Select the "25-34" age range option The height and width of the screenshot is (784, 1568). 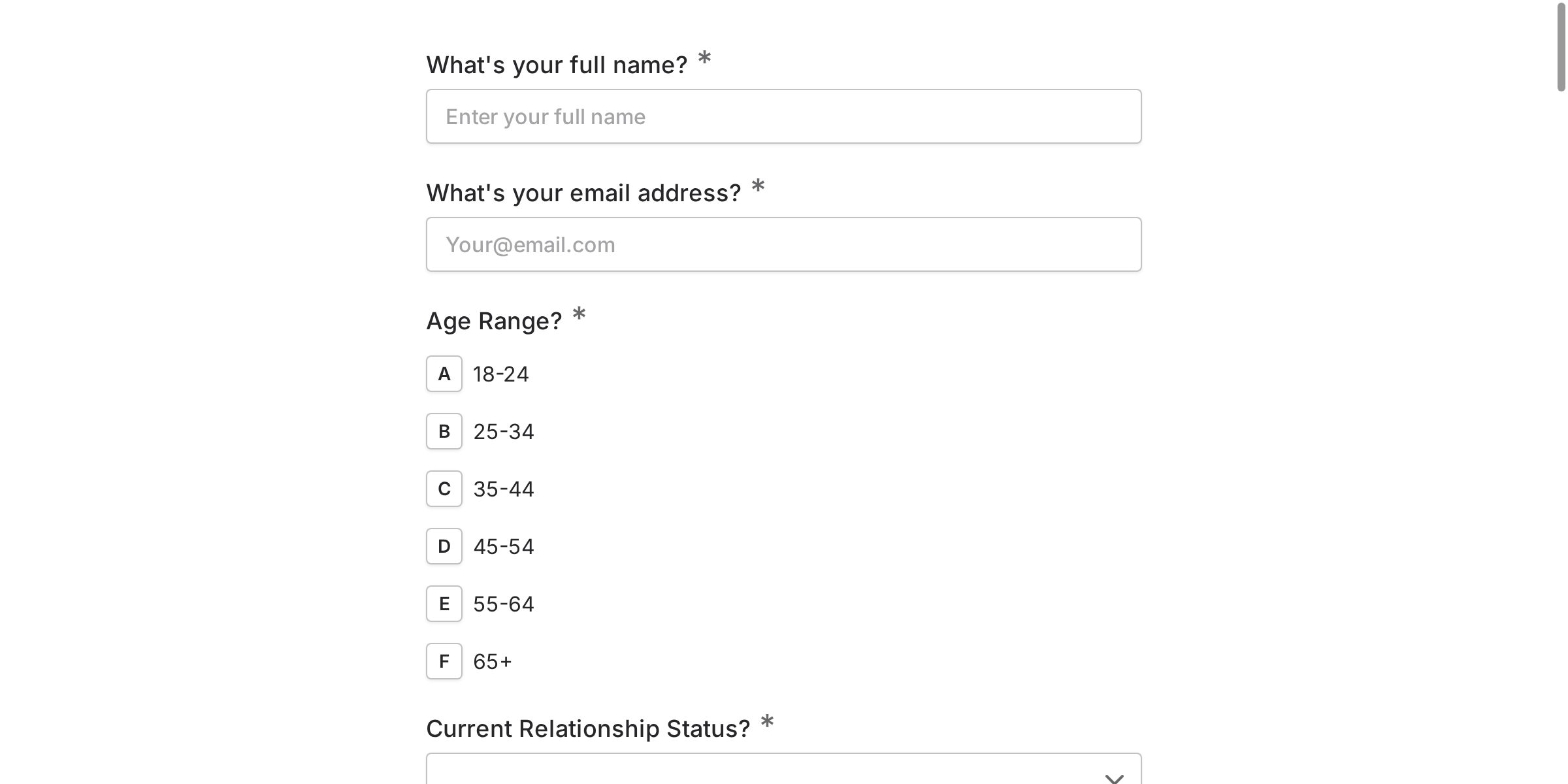[x=504, y=431]
